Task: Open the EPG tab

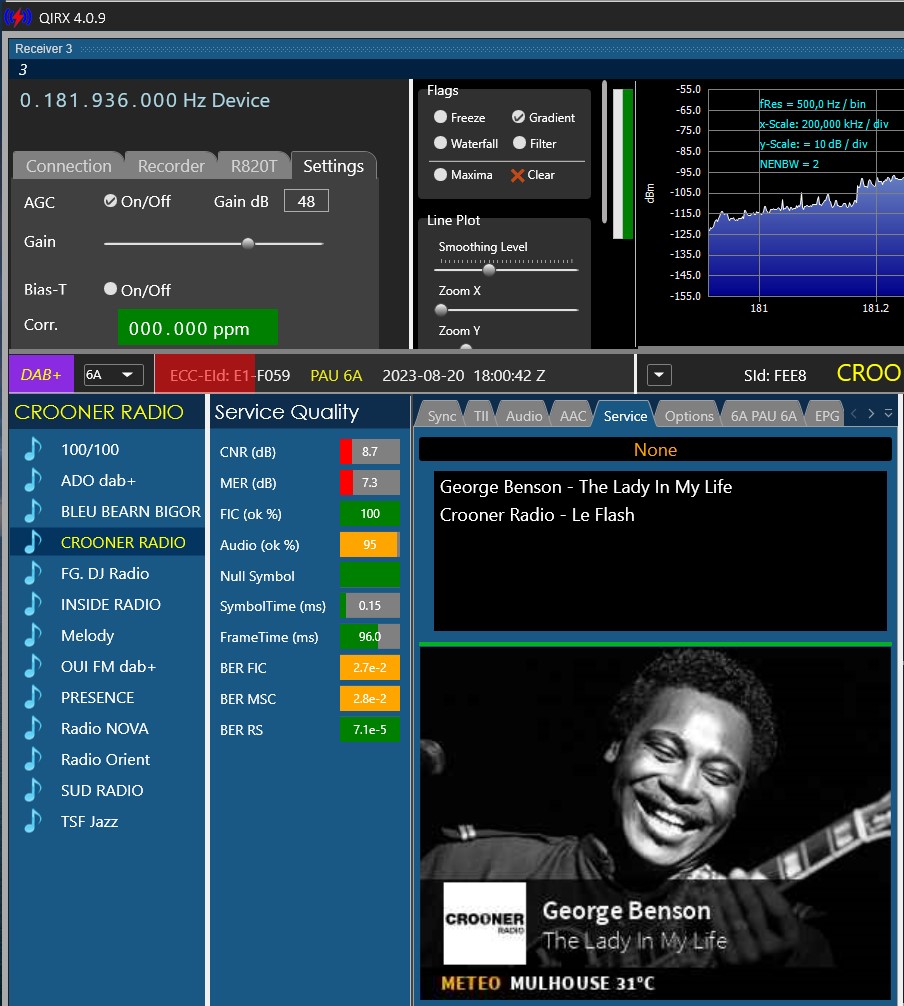Action: click(x=826, y=416)
